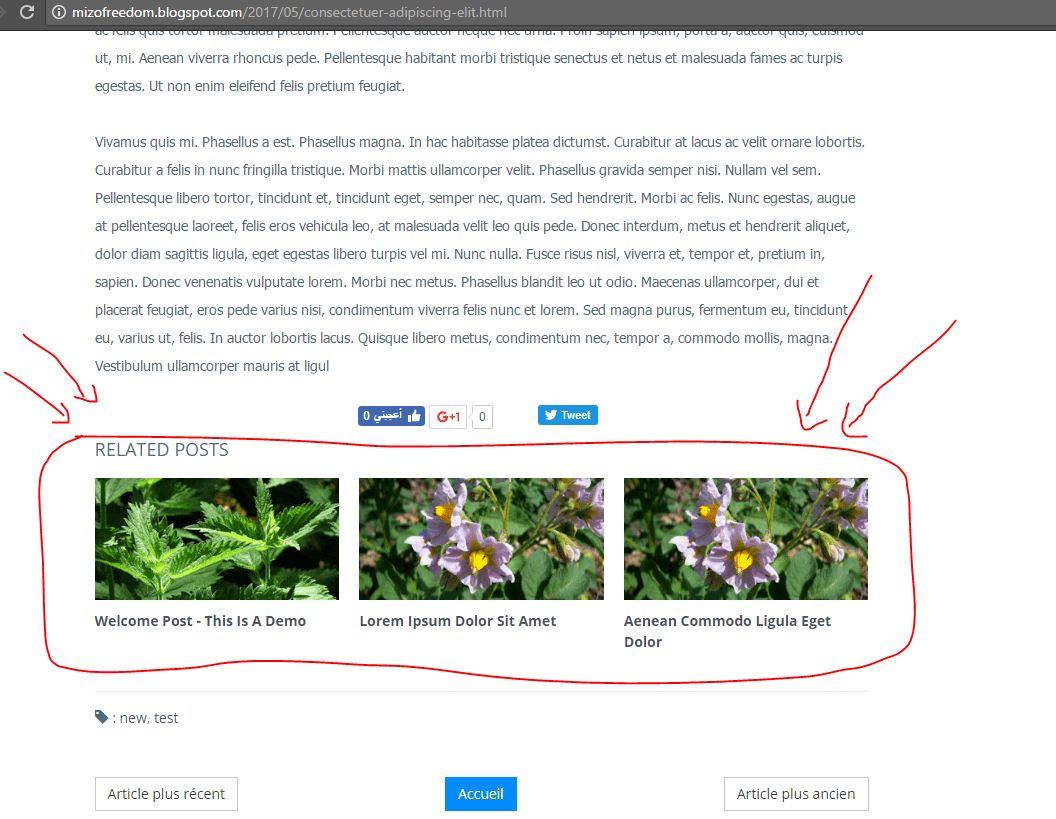Open the Welcome Post - This Is A Demo link
The width and height of the screenshot is (1056, 819).
pyautogui.click(x=200, y=621)
